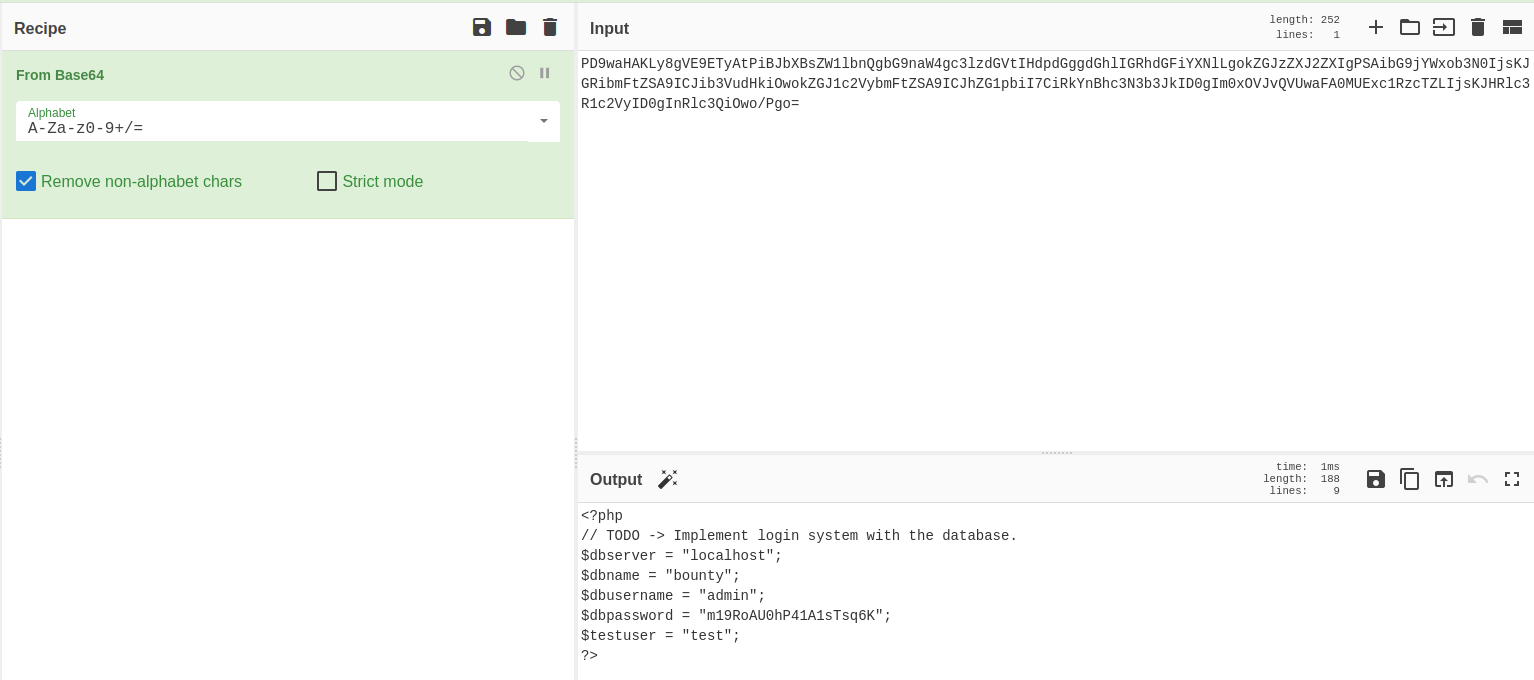The height and width of the screenshot is (680, 1534).
Task: Open file as input
Action: pyautogui.click(x=1444, y=27)
